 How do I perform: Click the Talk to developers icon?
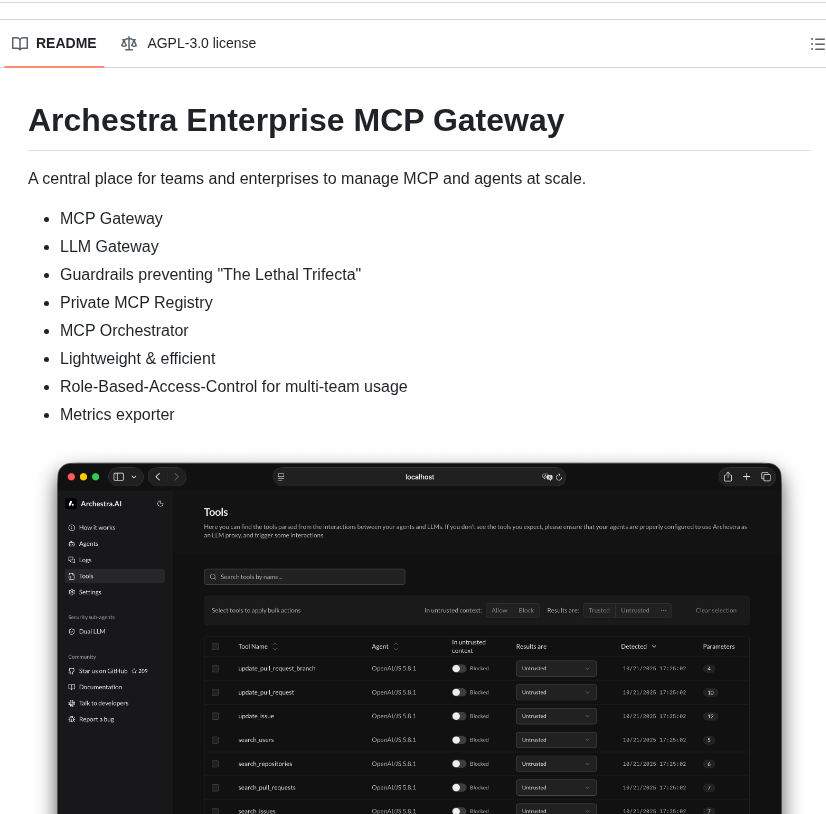[x=71, y=703]
